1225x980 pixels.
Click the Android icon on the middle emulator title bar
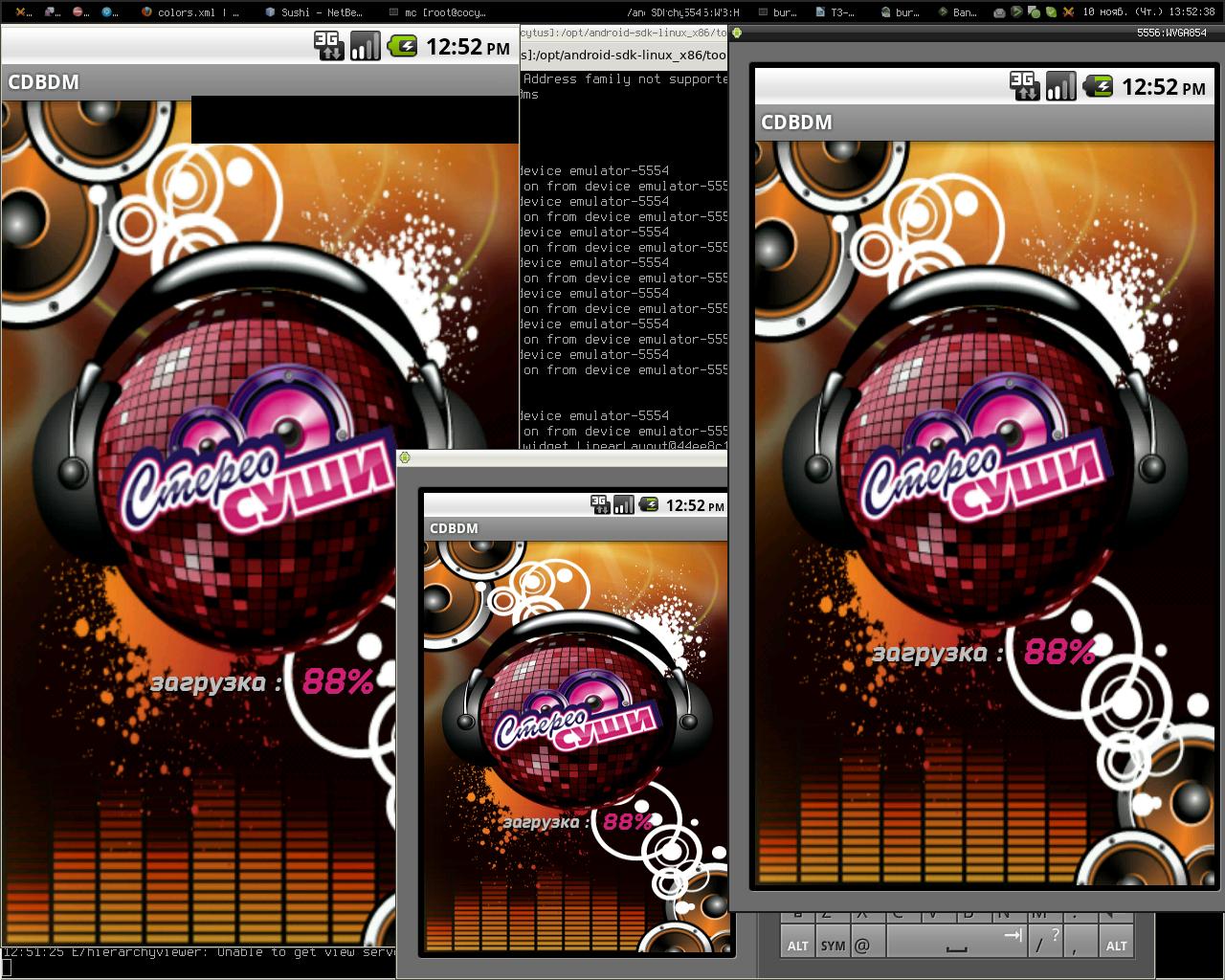(x=405, y=457)
